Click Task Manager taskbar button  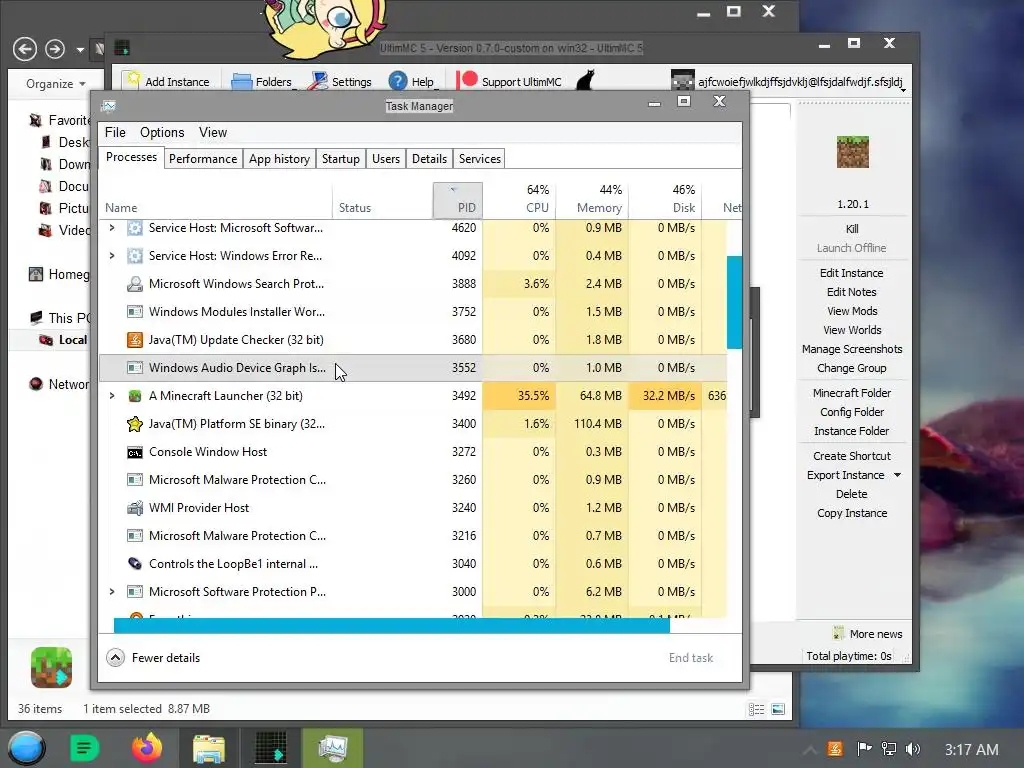[332, 748]
